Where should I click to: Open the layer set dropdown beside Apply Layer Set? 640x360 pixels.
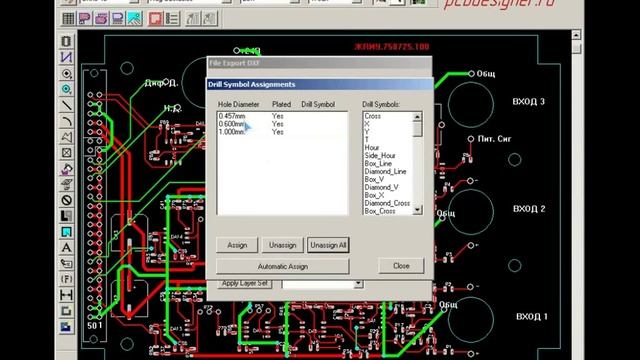[x=358, y=284]
